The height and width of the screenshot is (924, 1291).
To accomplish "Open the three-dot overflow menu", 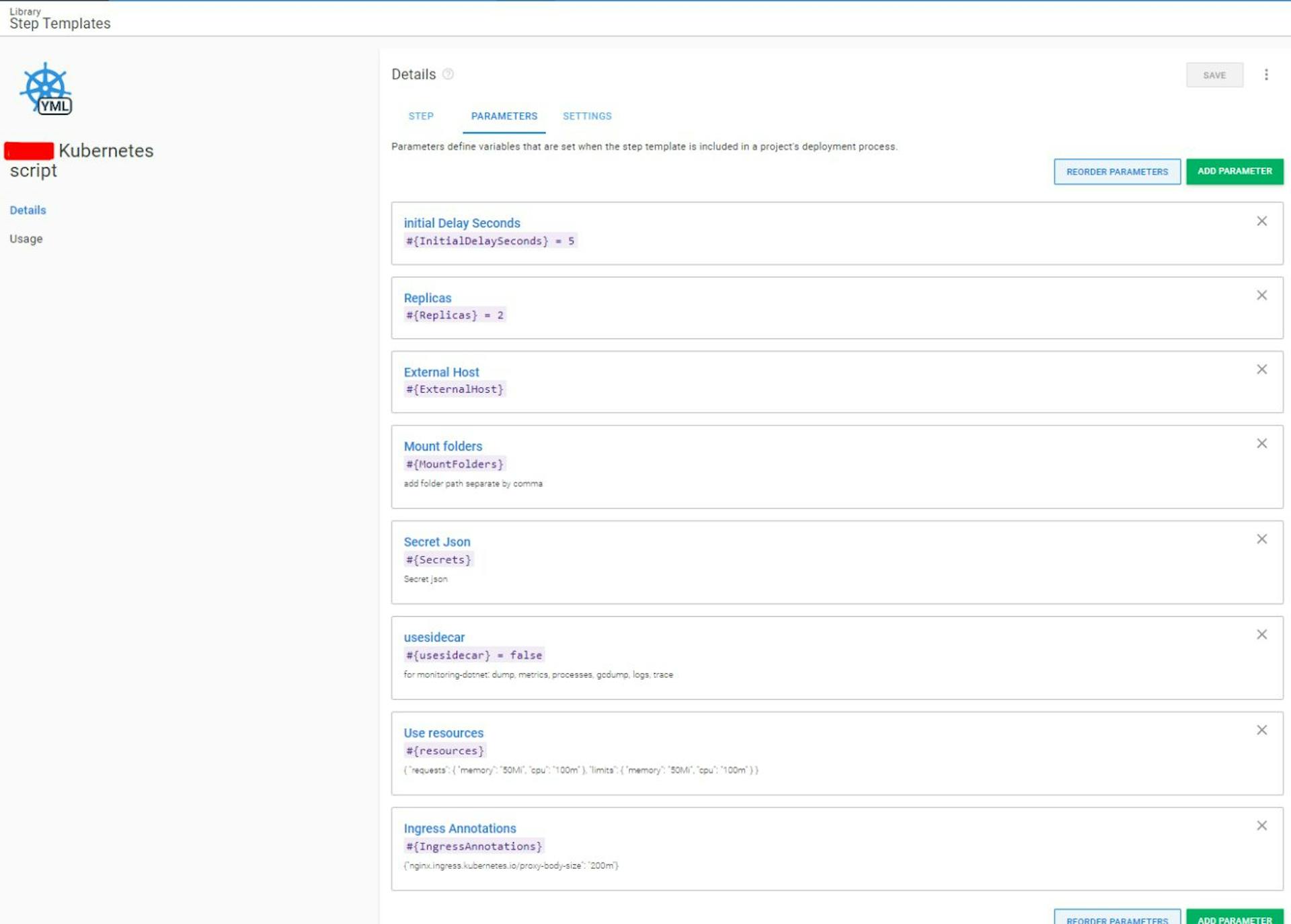I will [1265, 75].
